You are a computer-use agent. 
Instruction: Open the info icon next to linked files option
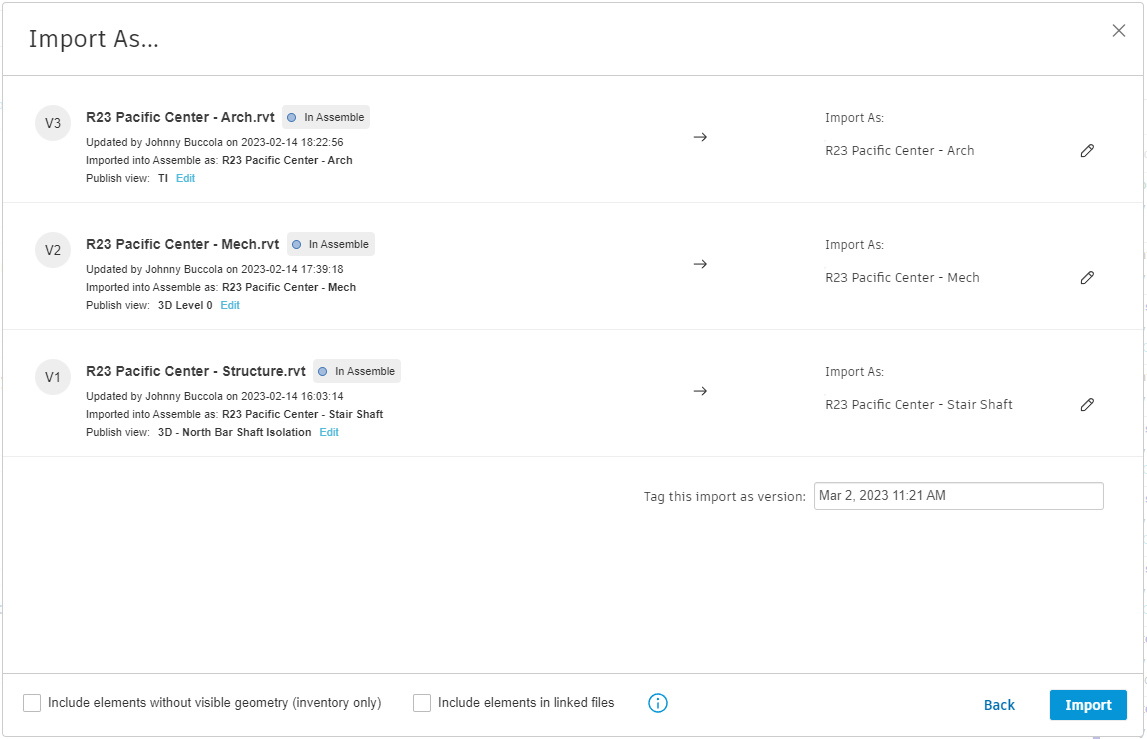click(x=657, y=703)
